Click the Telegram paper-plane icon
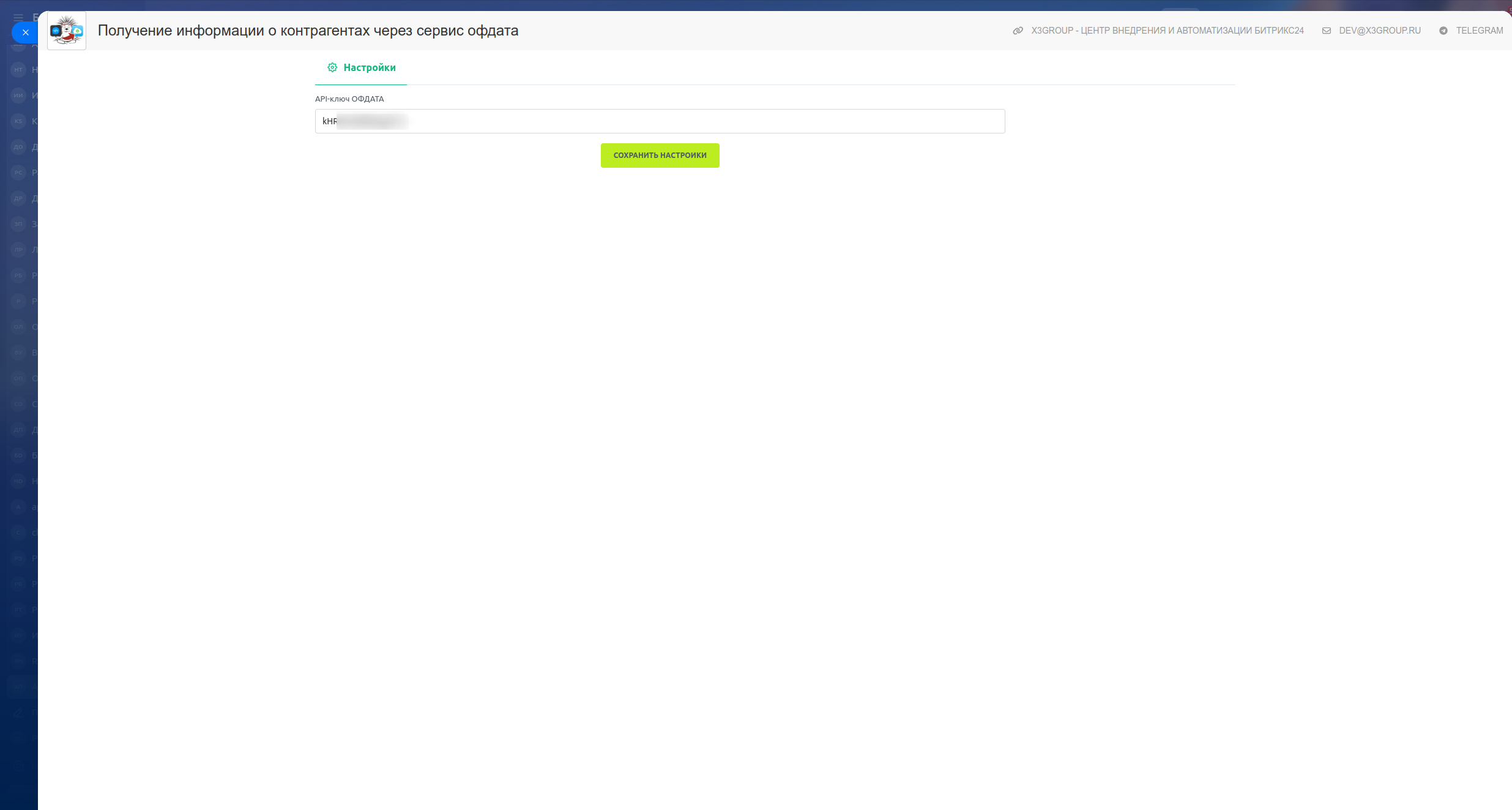The height and width of the screenshot is (810, 1512). tap(1443, 31)
